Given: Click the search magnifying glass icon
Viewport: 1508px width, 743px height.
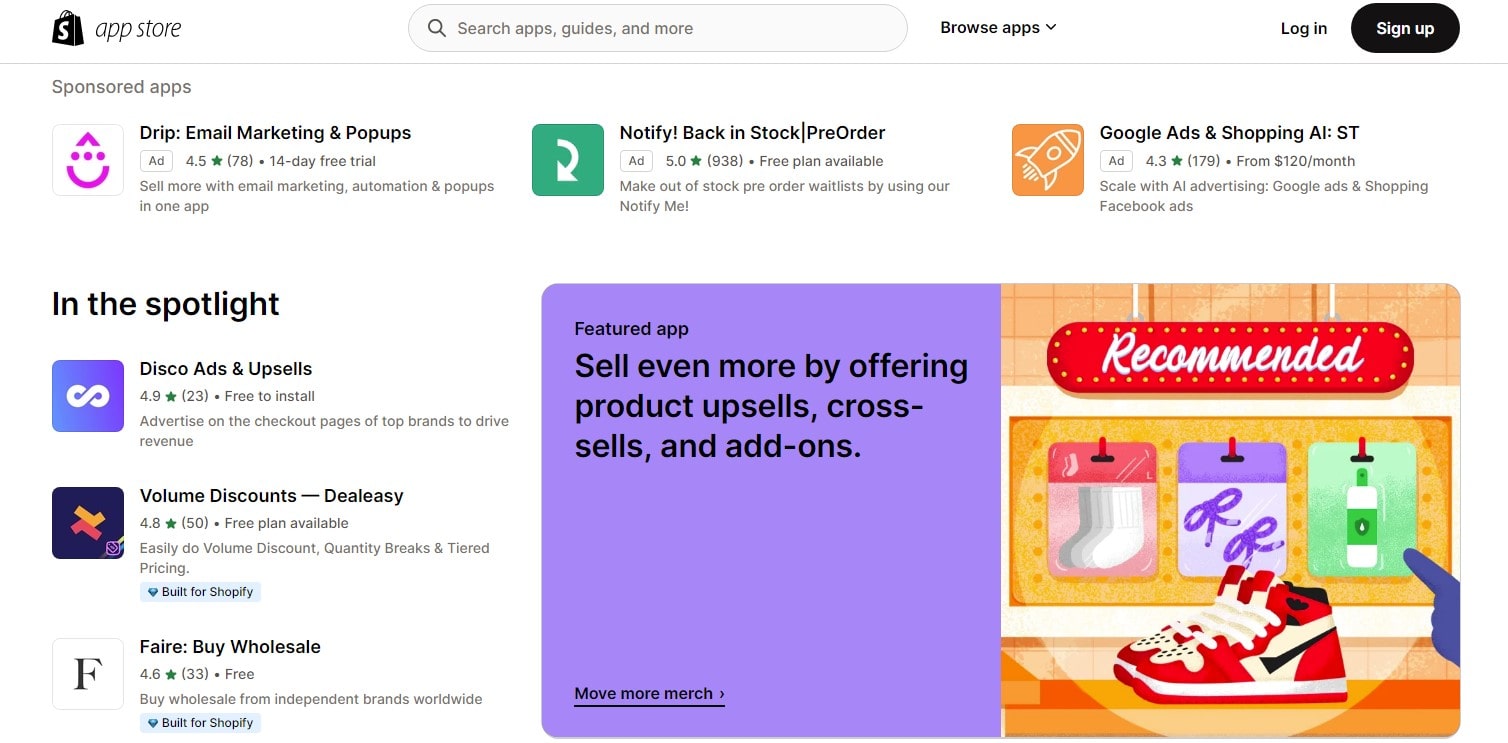Looking at the screenshot, I should [x=436, y=28].
